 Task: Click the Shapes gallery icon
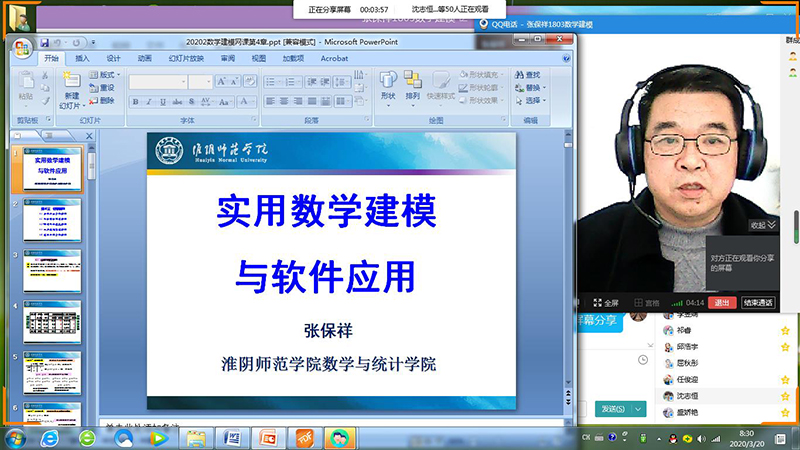coord(388,84)
